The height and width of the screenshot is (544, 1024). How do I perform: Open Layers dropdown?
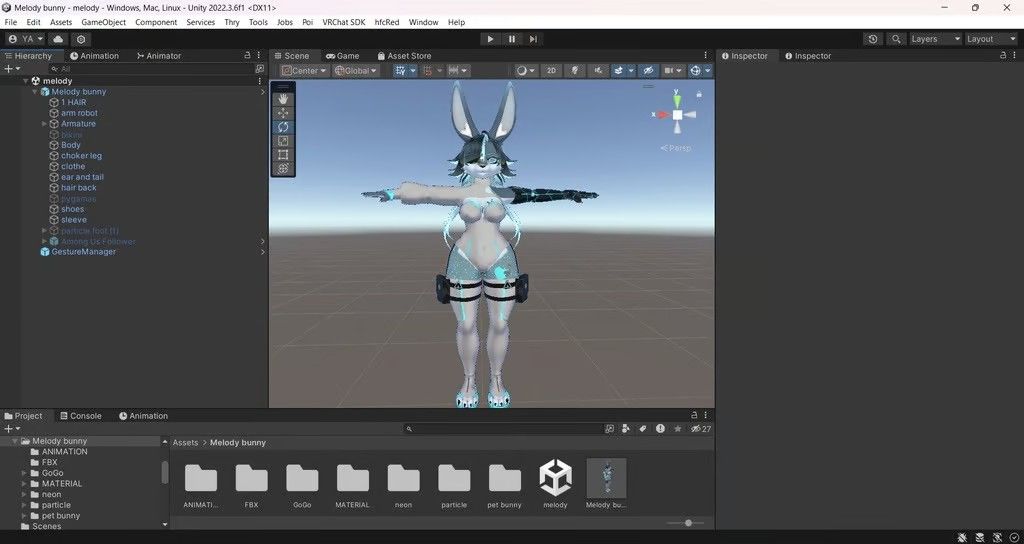point(936,39)
